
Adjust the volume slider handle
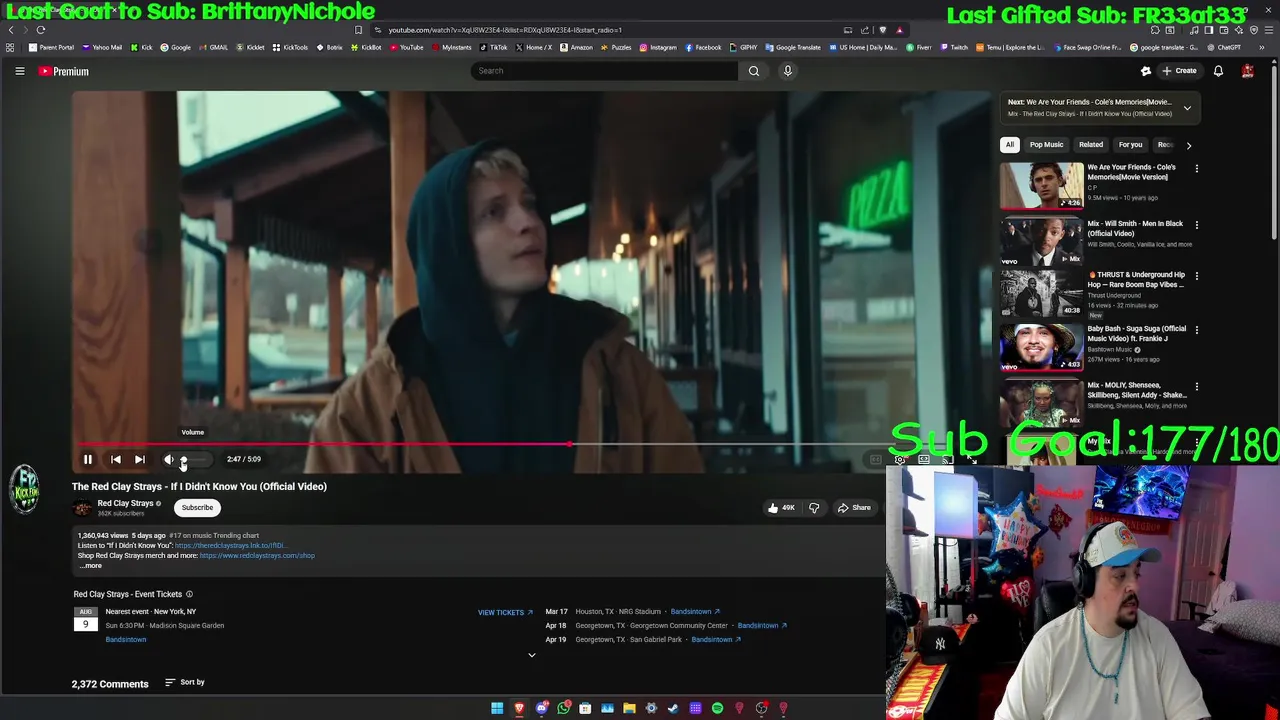(183, 459)
